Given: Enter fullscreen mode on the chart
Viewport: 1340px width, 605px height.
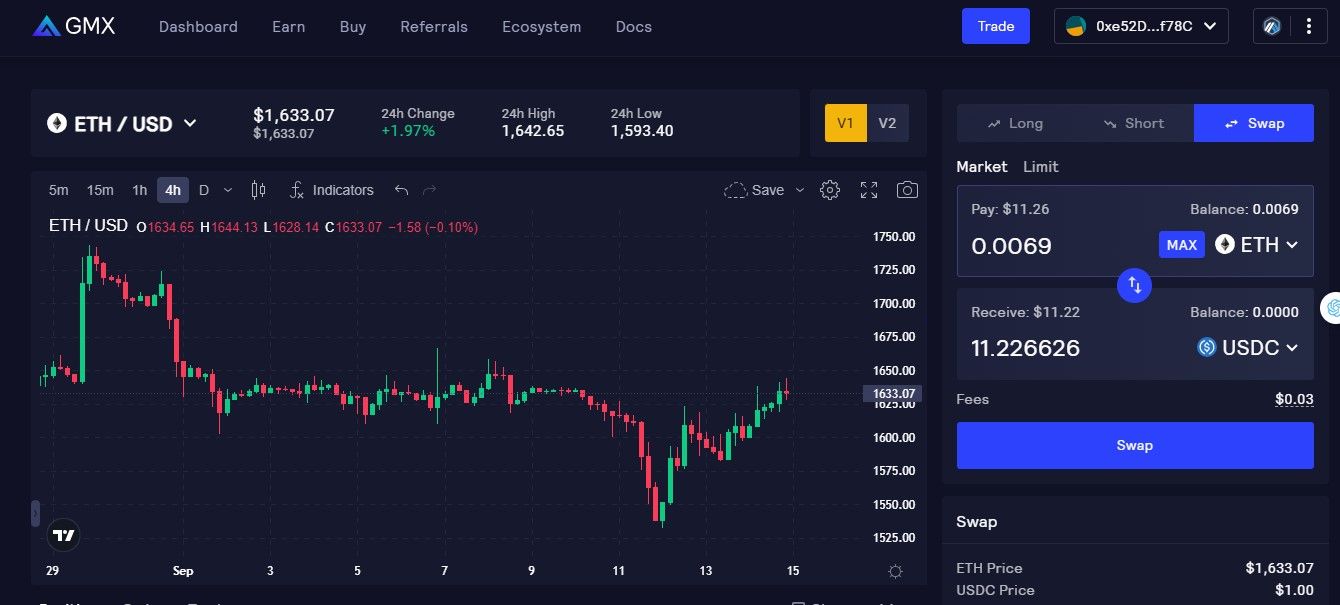Looking at the screenshot, I should click(868, 189).
